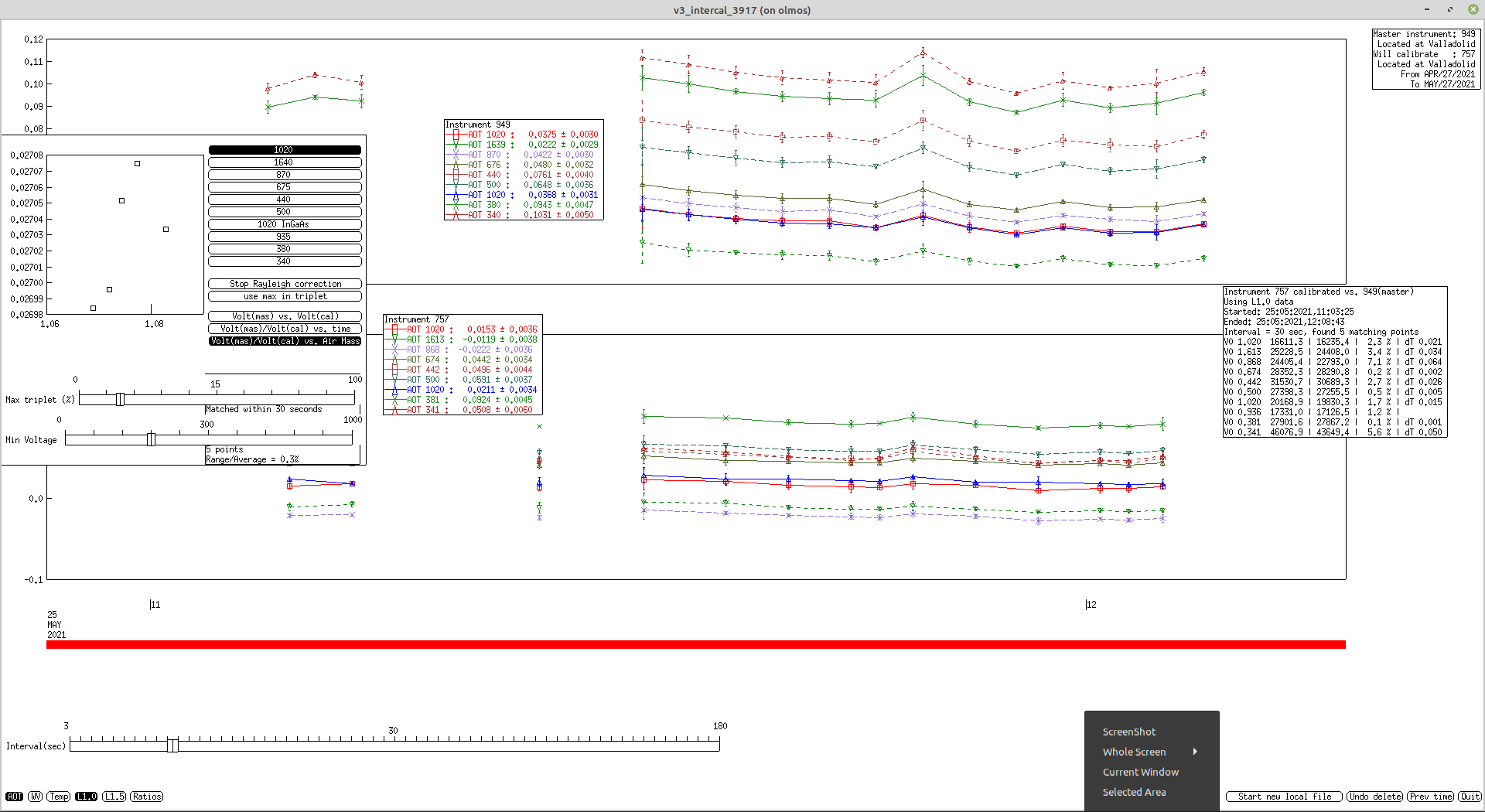Click 'Matched within 30 seconds' text
Viewport: 1485px width, 812px height.
[264, 409]
